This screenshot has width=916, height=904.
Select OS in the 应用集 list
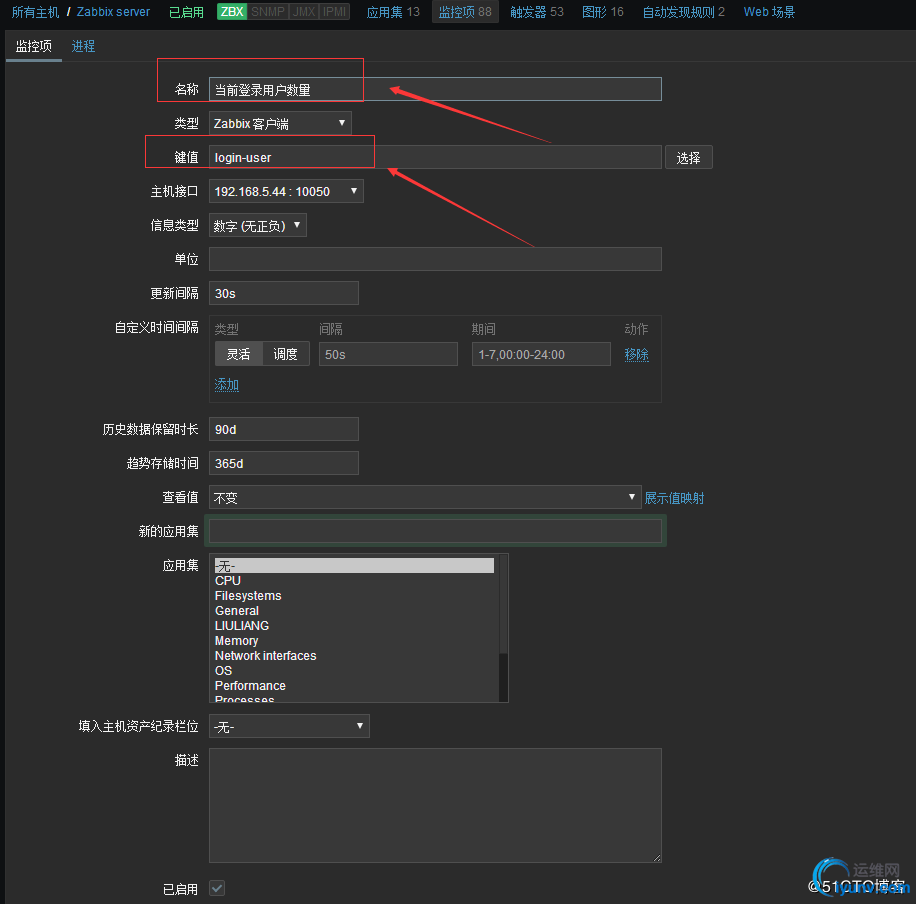[354, 671]
